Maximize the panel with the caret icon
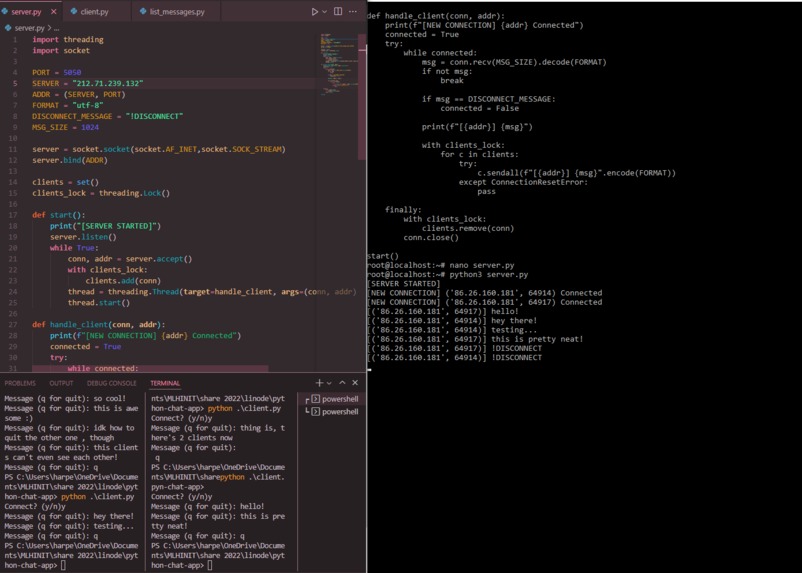This screenshot has width=802, height=573. [x=342, y=383]
